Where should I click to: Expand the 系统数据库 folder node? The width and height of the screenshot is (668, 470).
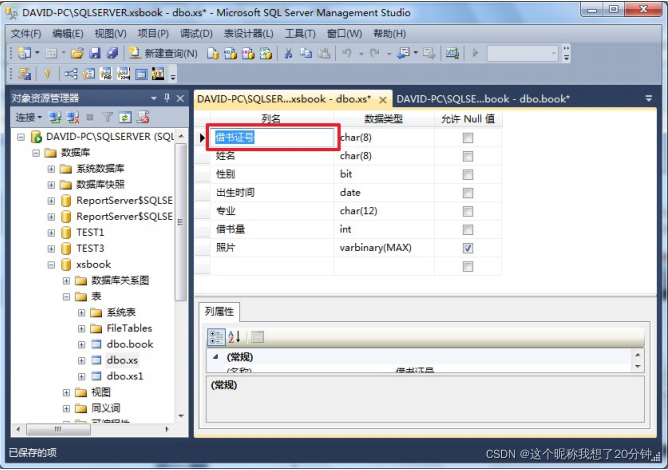point(51,169)
